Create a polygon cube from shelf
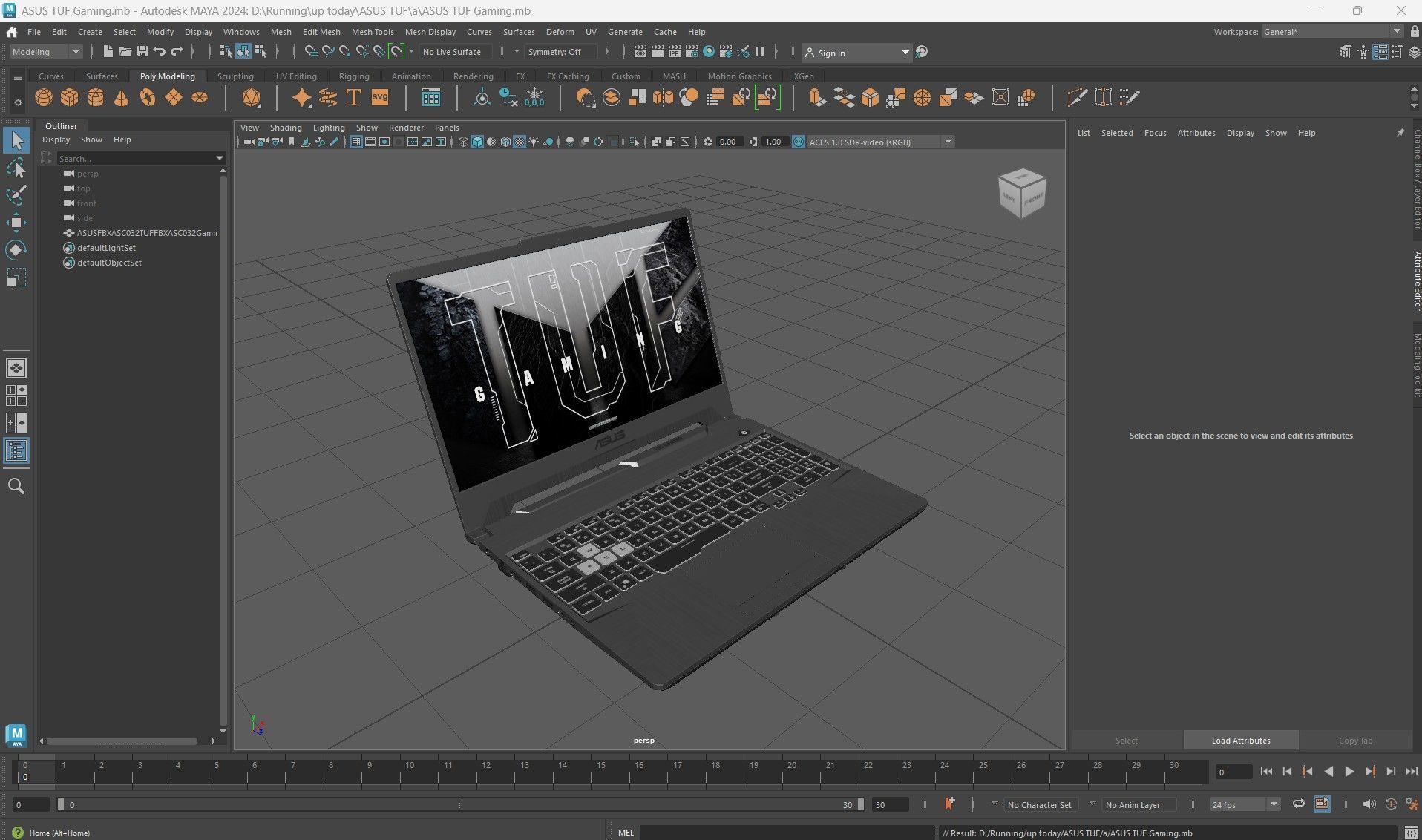 click(x=70, y=97)
